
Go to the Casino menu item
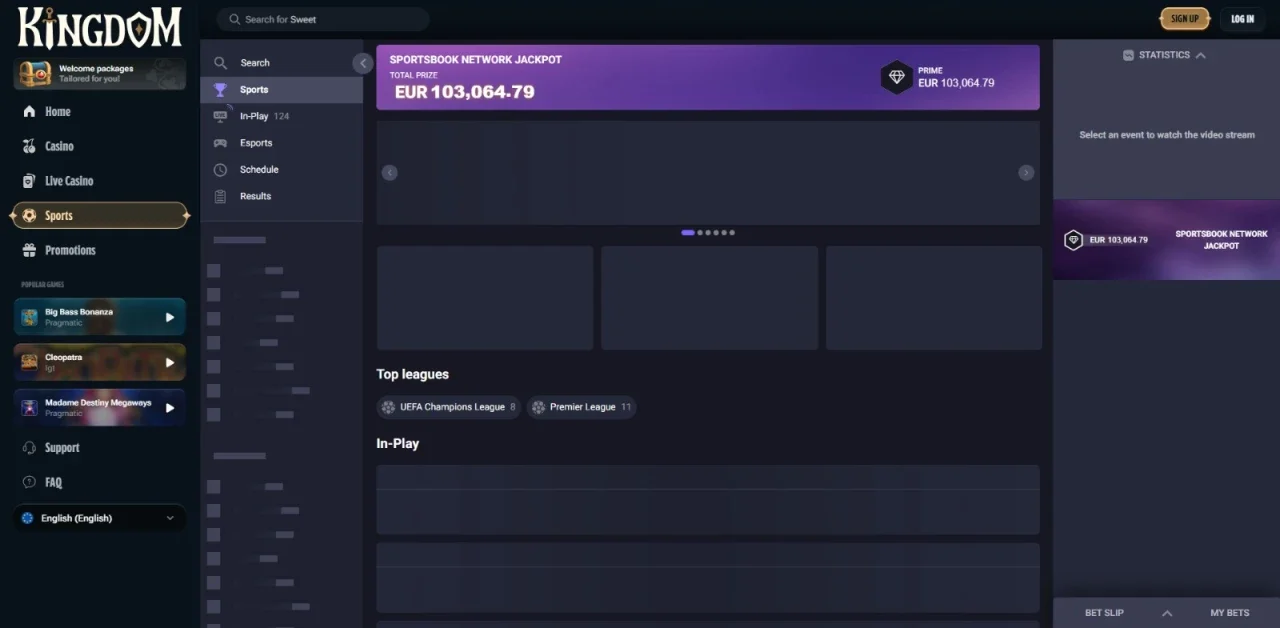coord(59,146)
